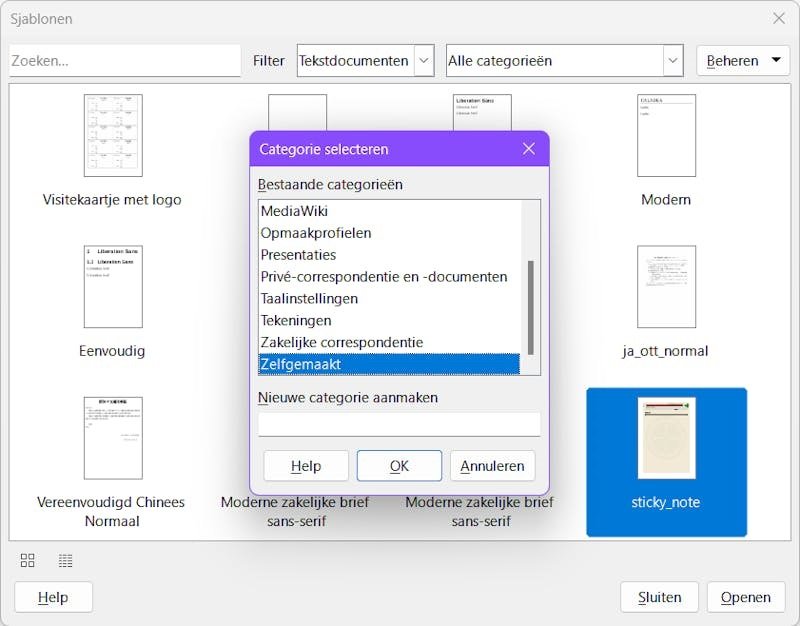Close the Categorie selecteren dialog
This screenshot has width=800, height=626.
[529, 149]
